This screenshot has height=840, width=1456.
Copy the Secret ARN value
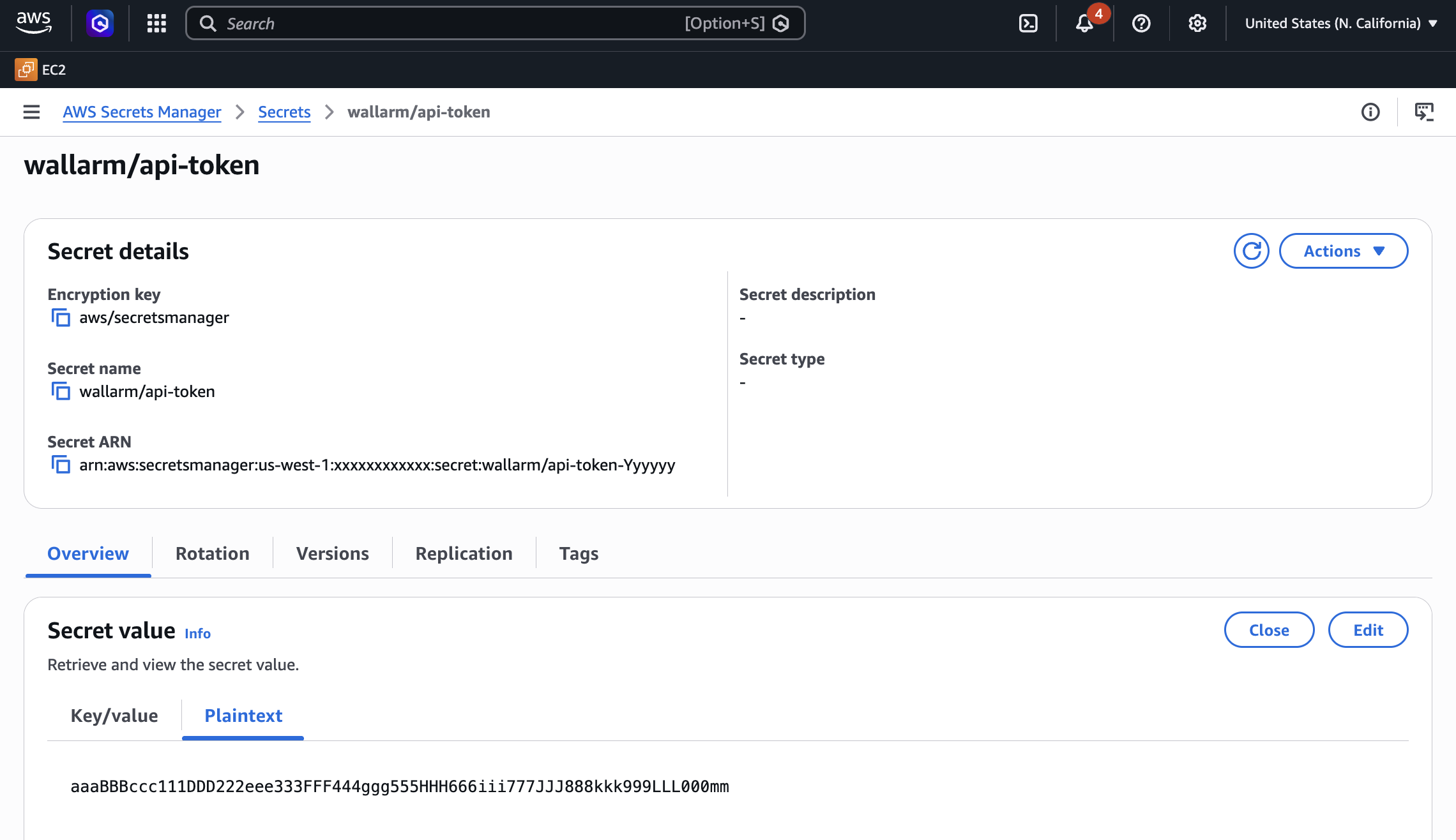click(x=61, y=465)
